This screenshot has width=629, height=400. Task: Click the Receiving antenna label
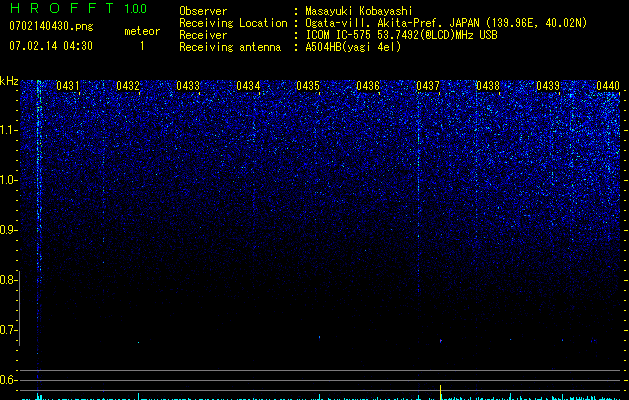pos(230,47)
